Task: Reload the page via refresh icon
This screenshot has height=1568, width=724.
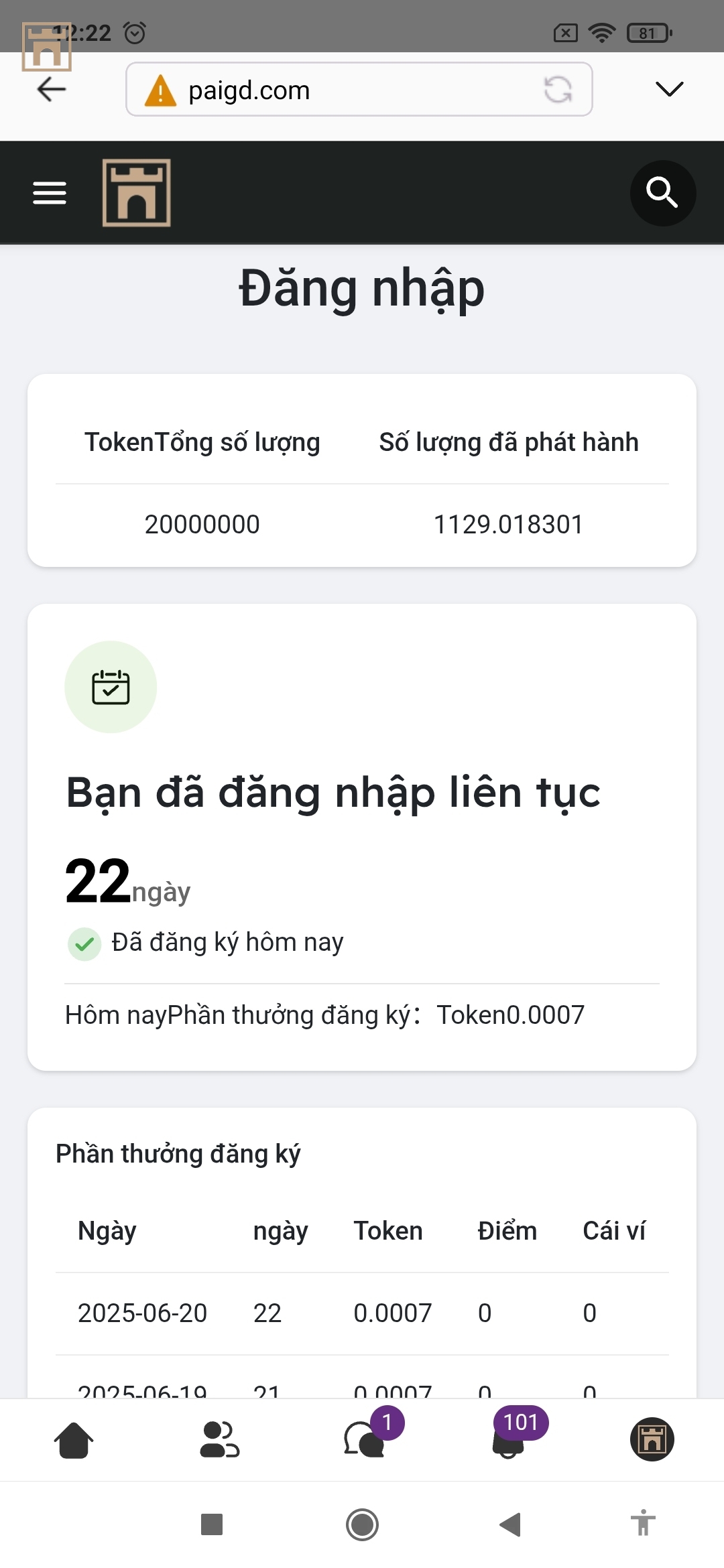Action: (x=558, y=90)
